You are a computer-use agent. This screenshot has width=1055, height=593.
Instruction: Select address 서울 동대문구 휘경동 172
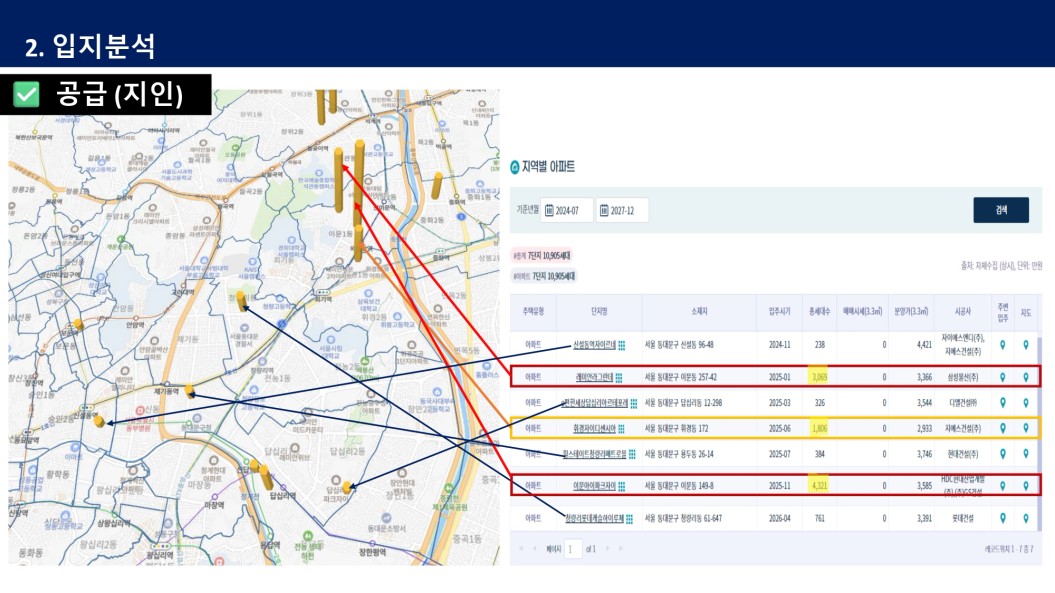click(x=676, y=429)
